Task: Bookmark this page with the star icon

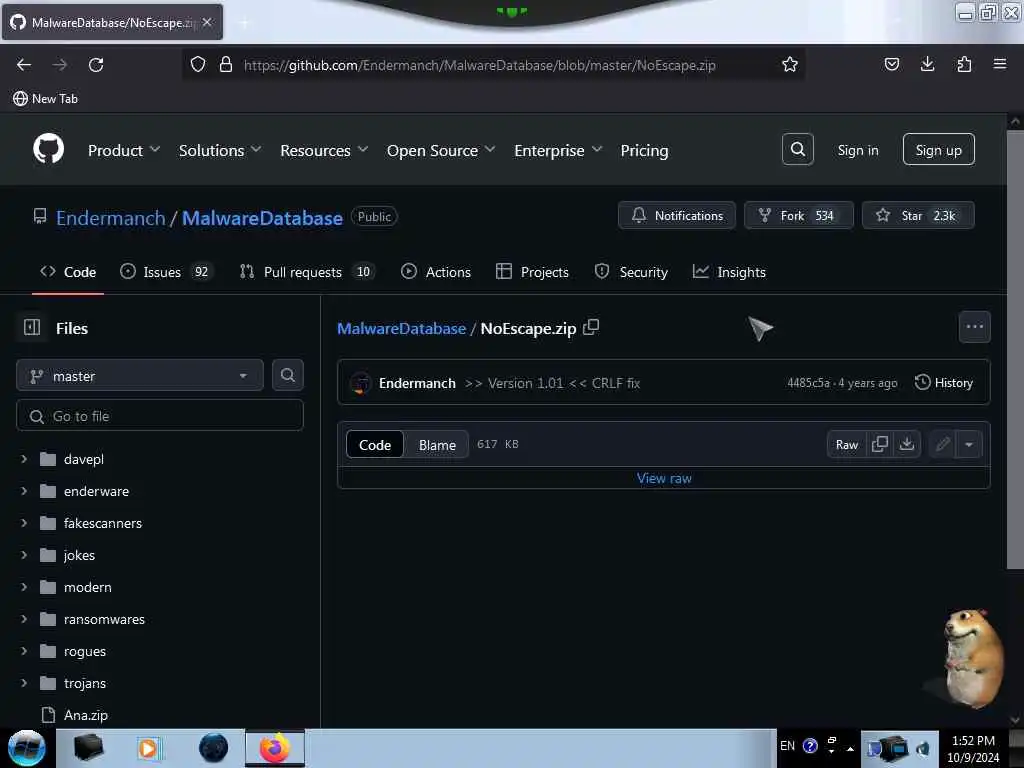Action: pos(790,64)
